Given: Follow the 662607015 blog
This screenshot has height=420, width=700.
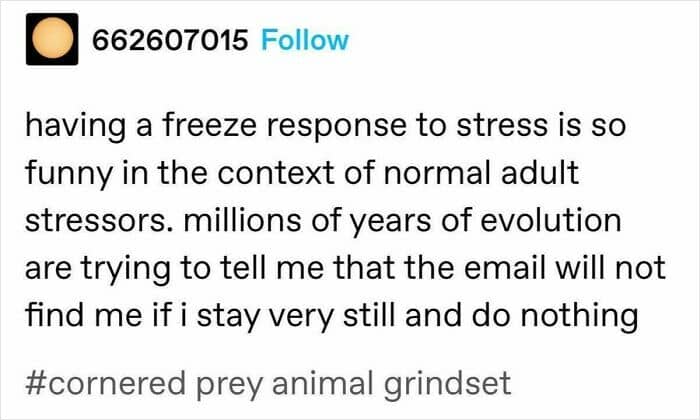Looking at the screenshot, I should (304, 41).
